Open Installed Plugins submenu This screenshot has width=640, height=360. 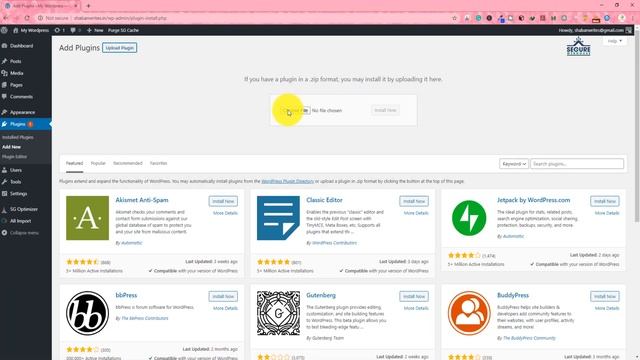[x=18, y=138]
